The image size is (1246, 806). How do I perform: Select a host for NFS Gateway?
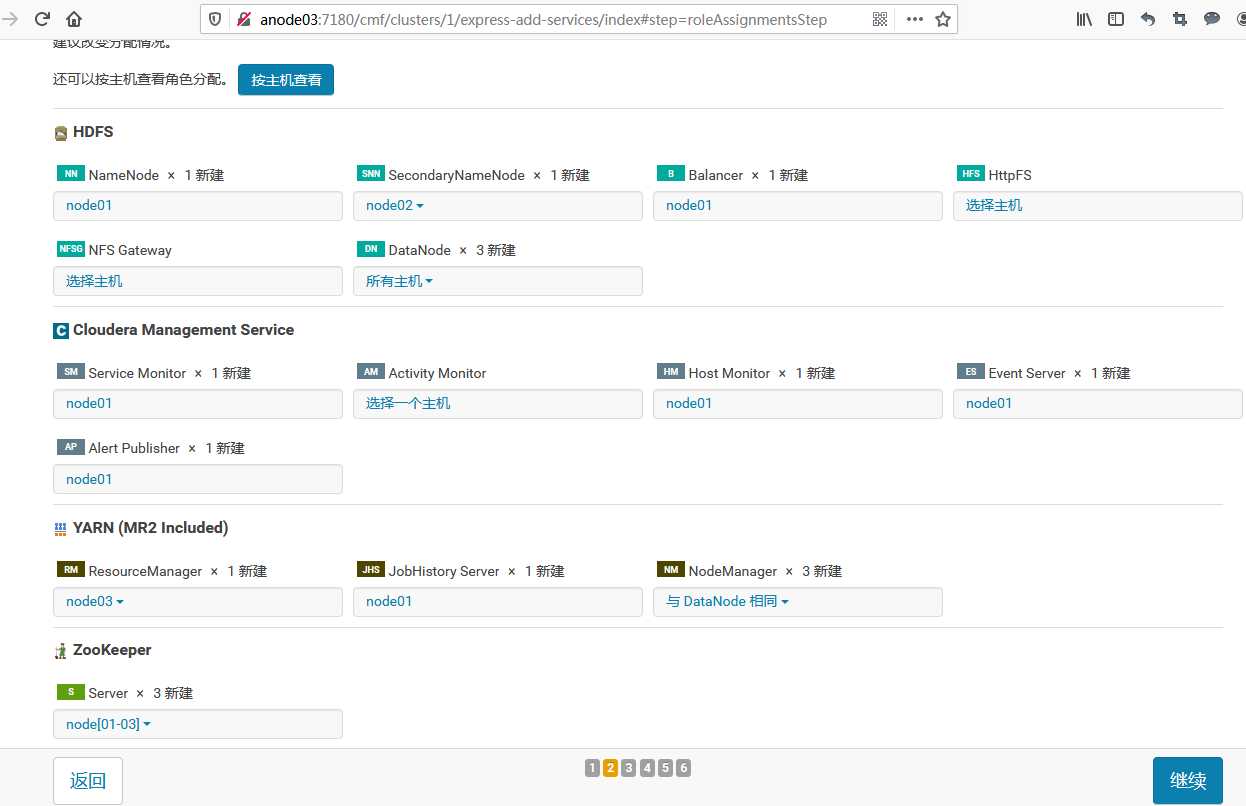[x=197, y=281]
